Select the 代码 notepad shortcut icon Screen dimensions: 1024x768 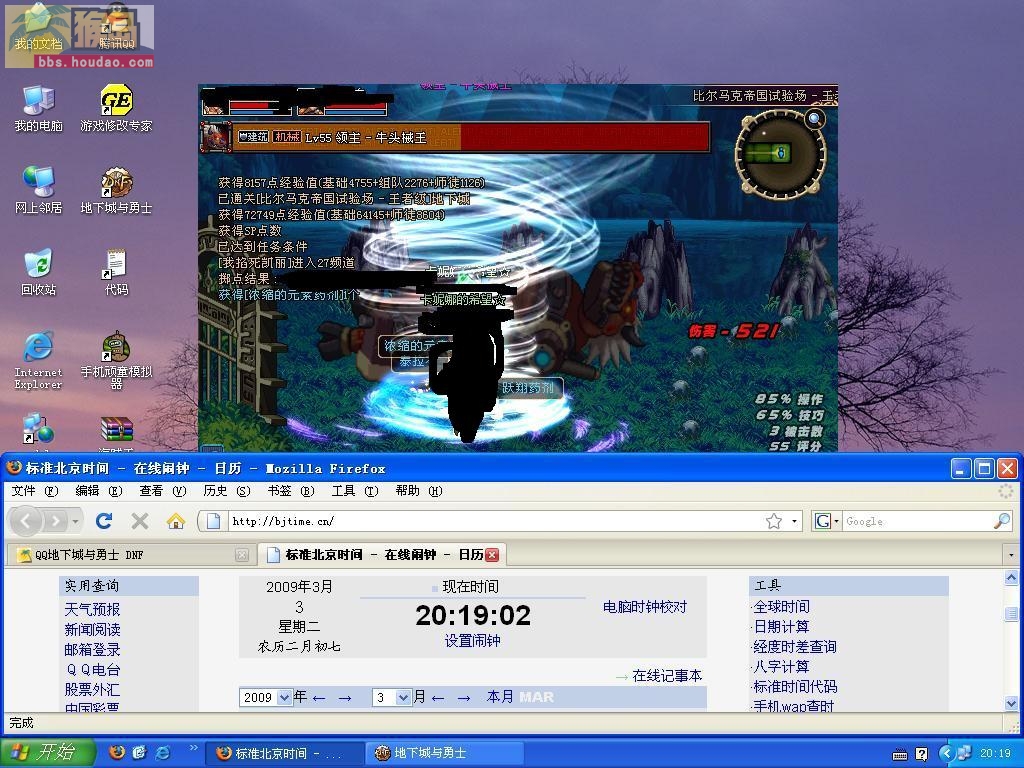[116, 272]
